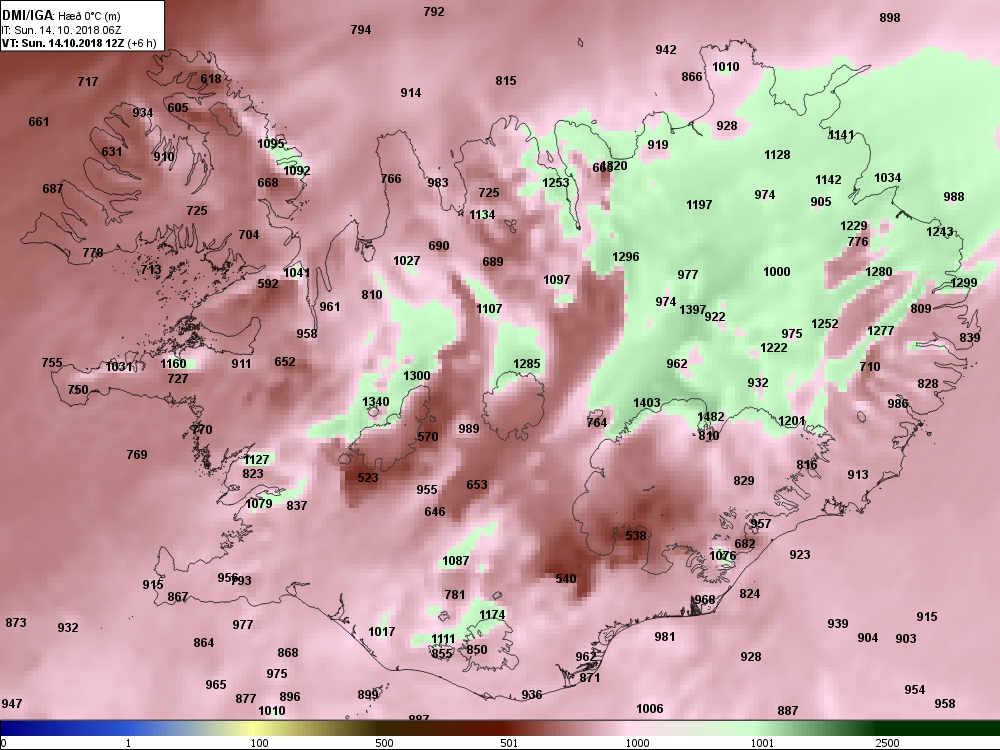Select the map value 1201
Screen dimensions: 1000x750
(792, 421)
